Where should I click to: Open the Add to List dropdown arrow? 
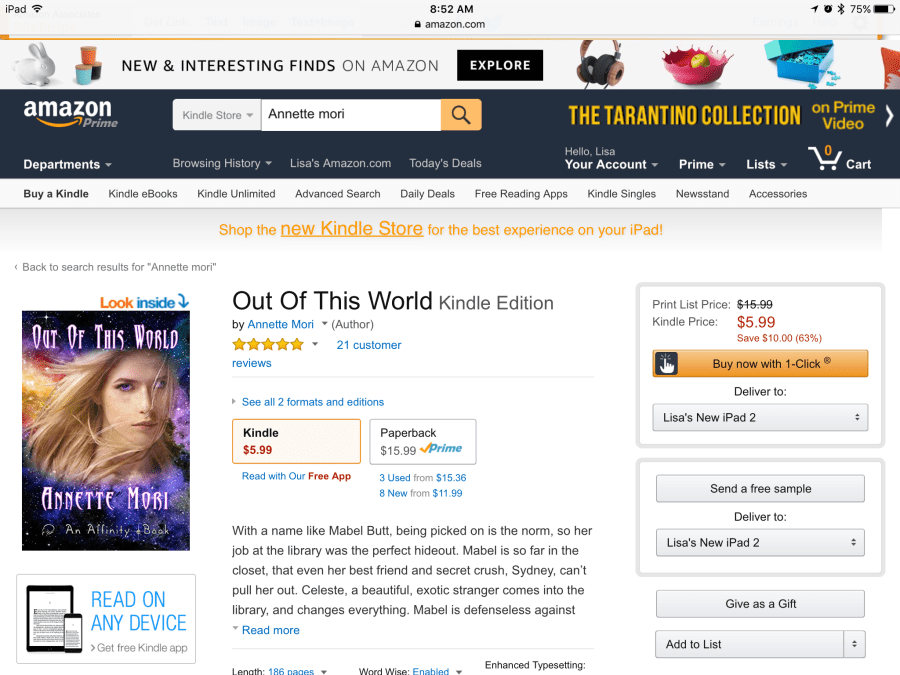point(854,644)
